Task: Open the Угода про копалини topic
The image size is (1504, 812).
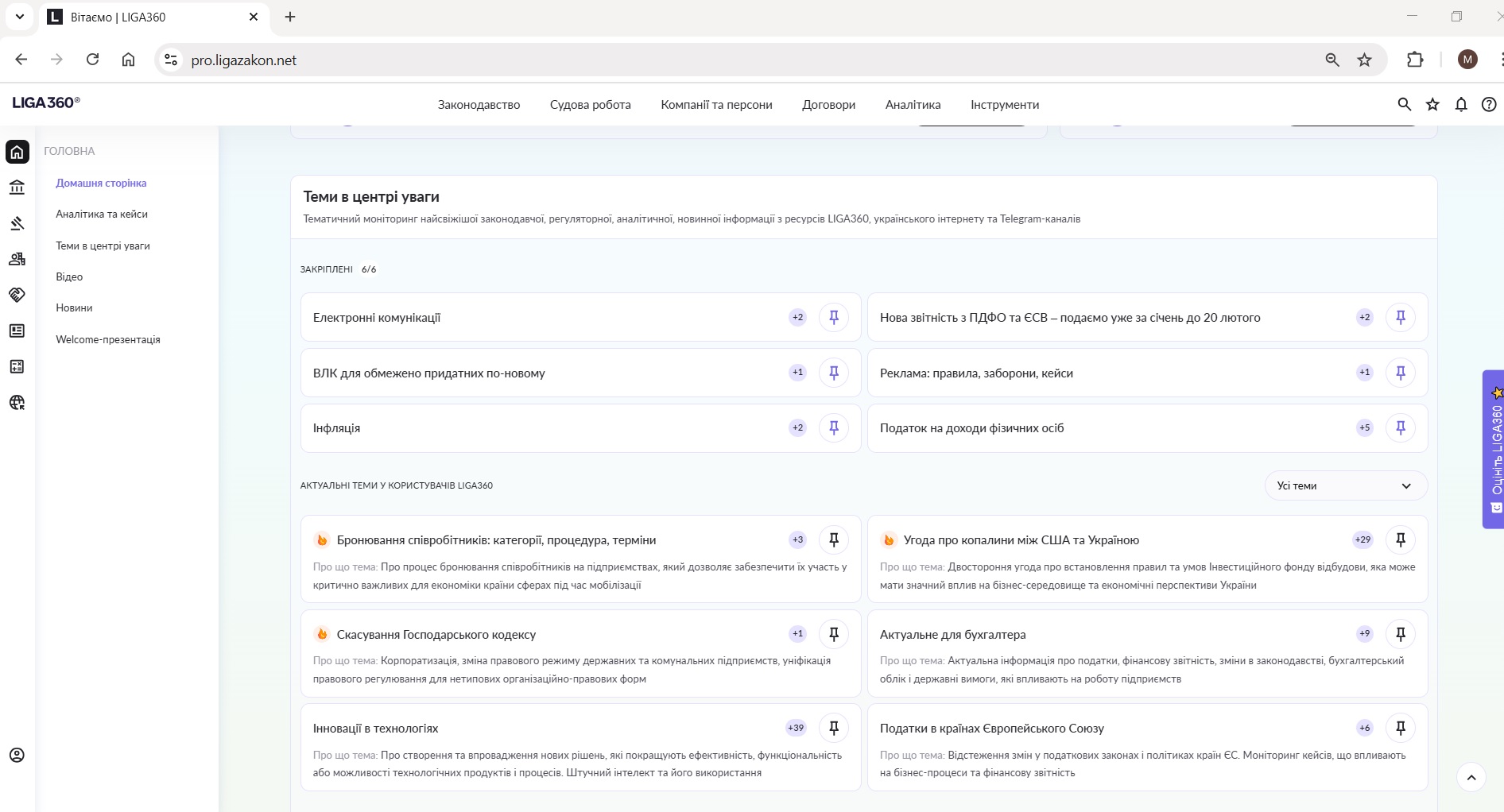Action: (x=1021, y=540)
